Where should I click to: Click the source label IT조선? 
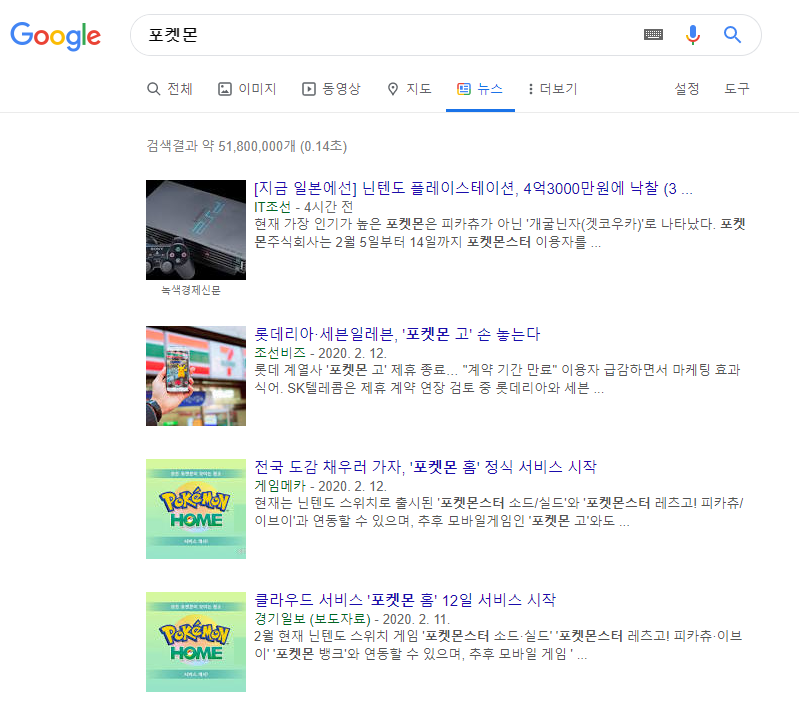pyautogui.click(x=272, y=207)
